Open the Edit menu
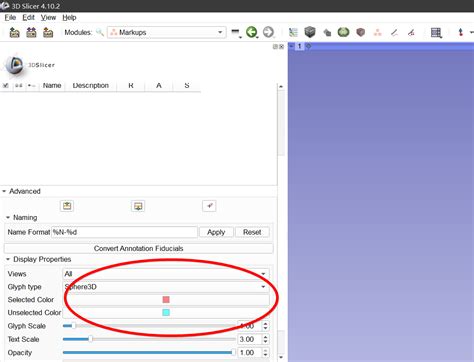This screenshot has width=474, height=362. [29, 17]
